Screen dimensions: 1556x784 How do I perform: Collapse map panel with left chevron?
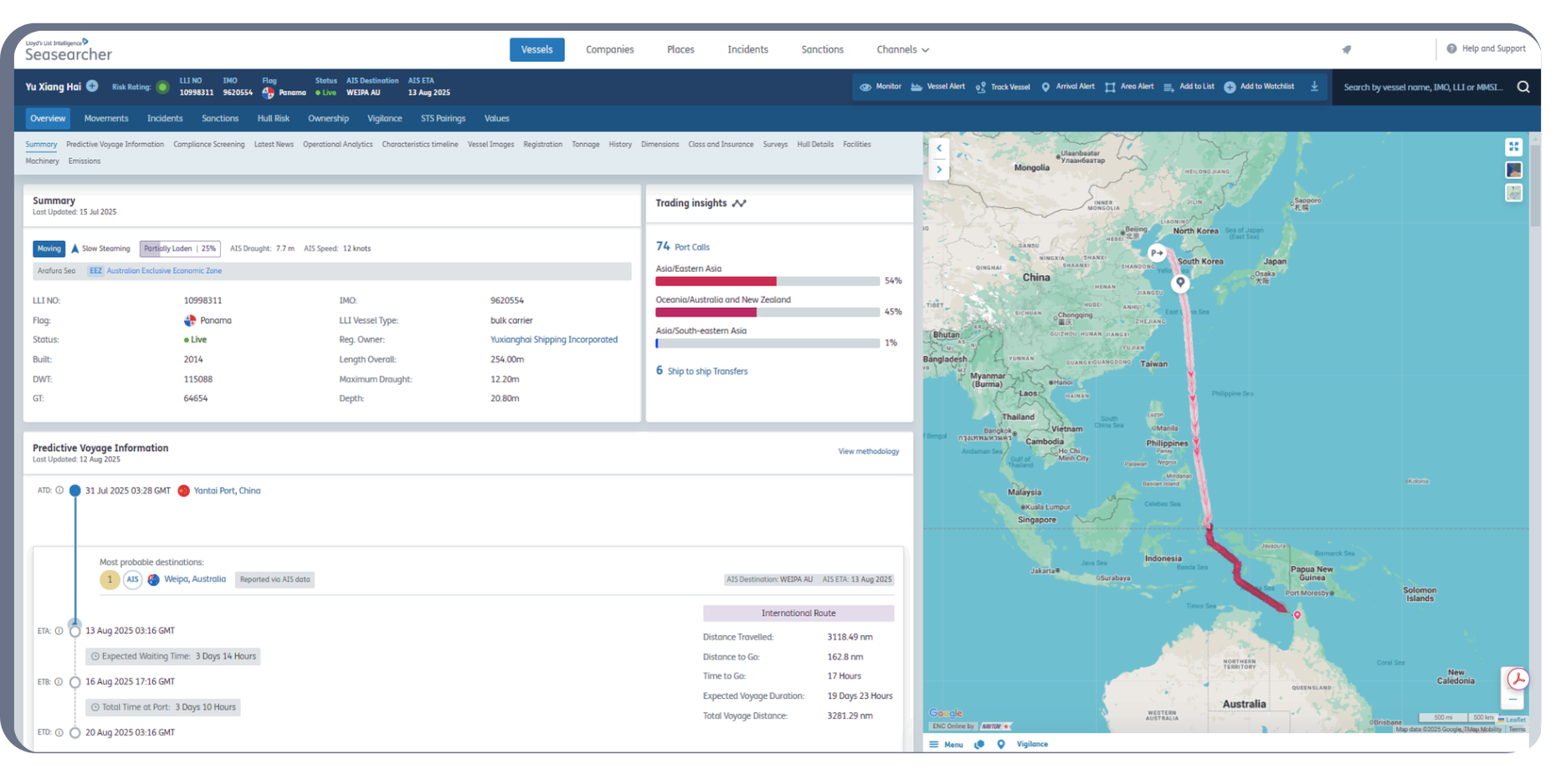(939, 148)
